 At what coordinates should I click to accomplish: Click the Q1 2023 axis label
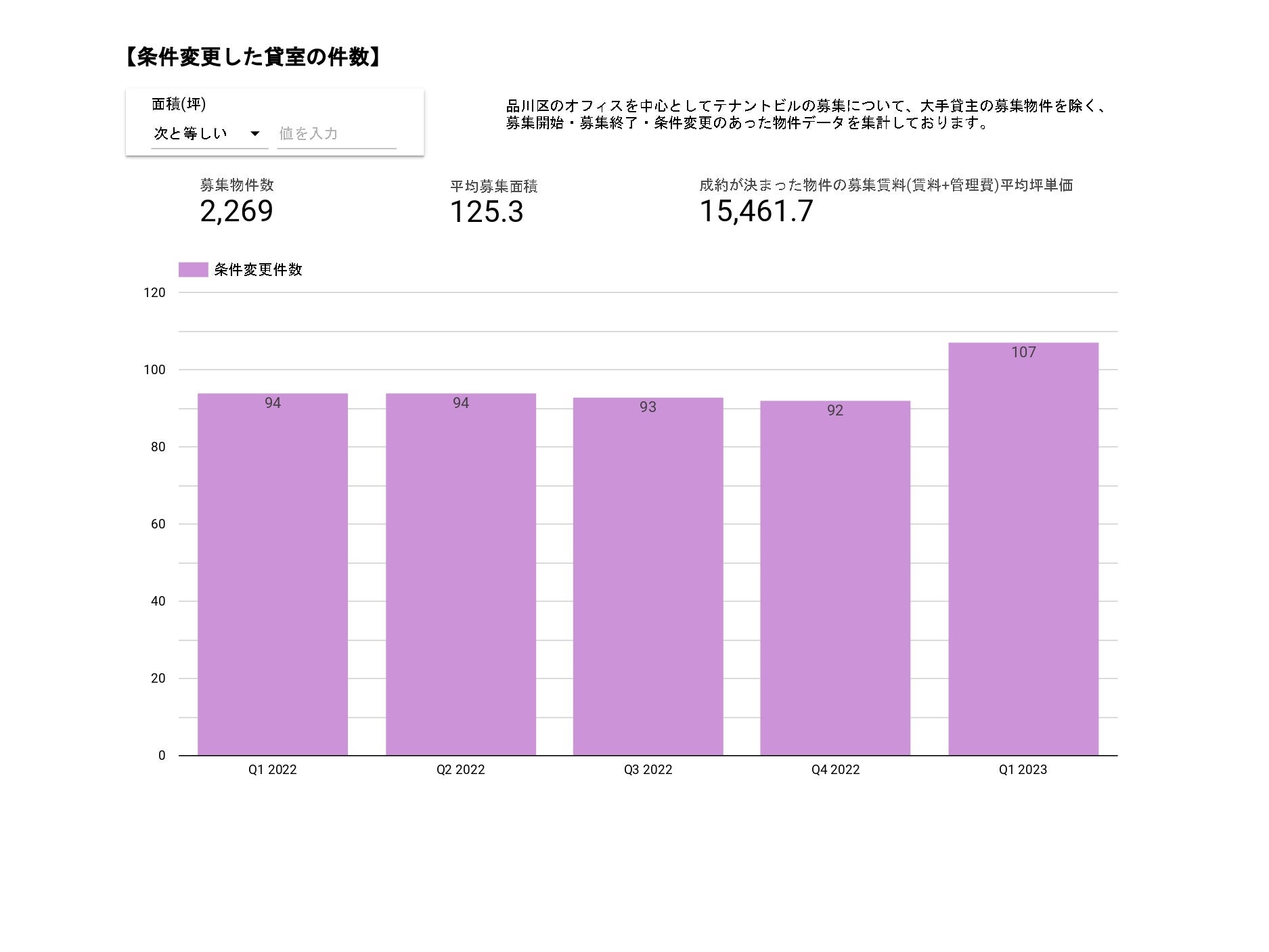[1023, 770]
